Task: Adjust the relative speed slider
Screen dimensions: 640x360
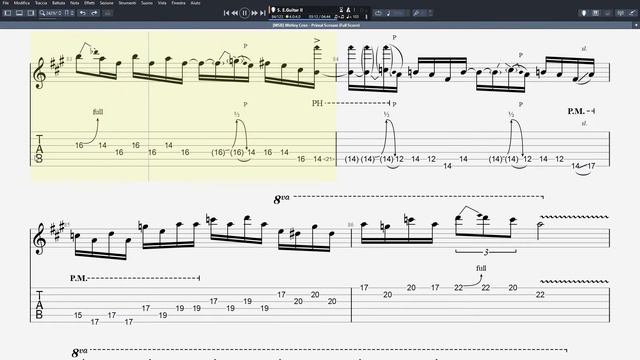Action: point(400,13)
